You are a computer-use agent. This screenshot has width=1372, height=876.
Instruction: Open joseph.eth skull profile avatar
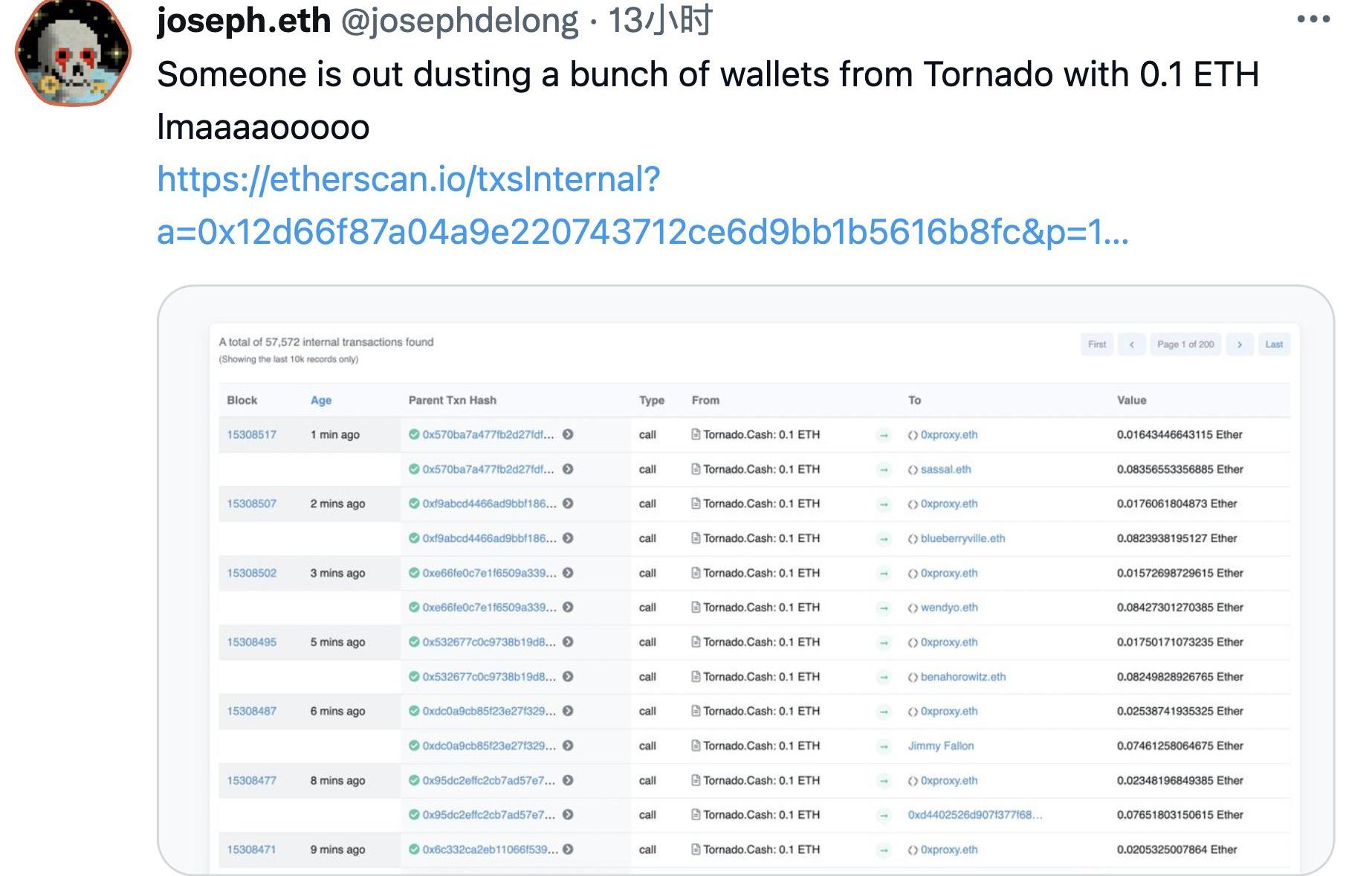73,52
